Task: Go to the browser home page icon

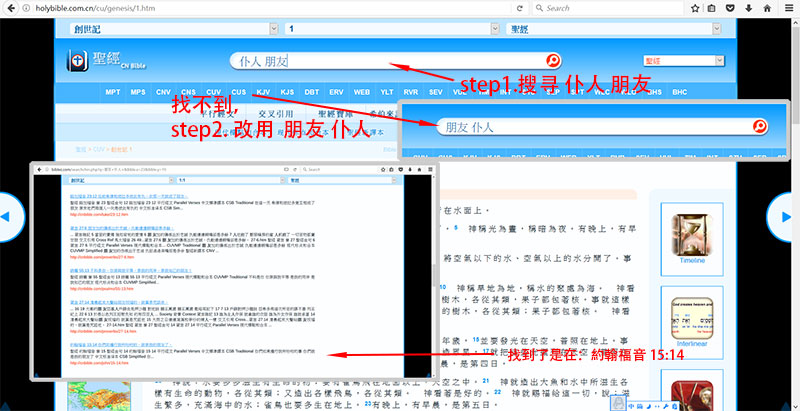Action: [767, 8]
